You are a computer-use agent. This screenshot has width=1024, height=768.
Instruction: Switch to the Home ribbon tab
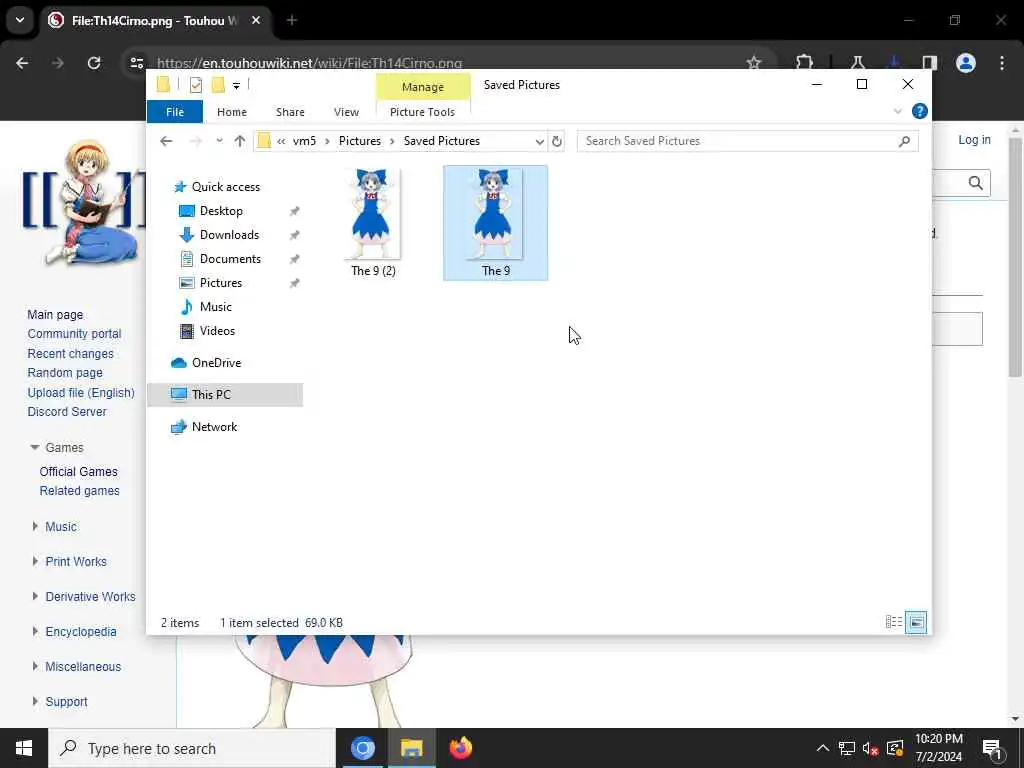click(232, 112)
